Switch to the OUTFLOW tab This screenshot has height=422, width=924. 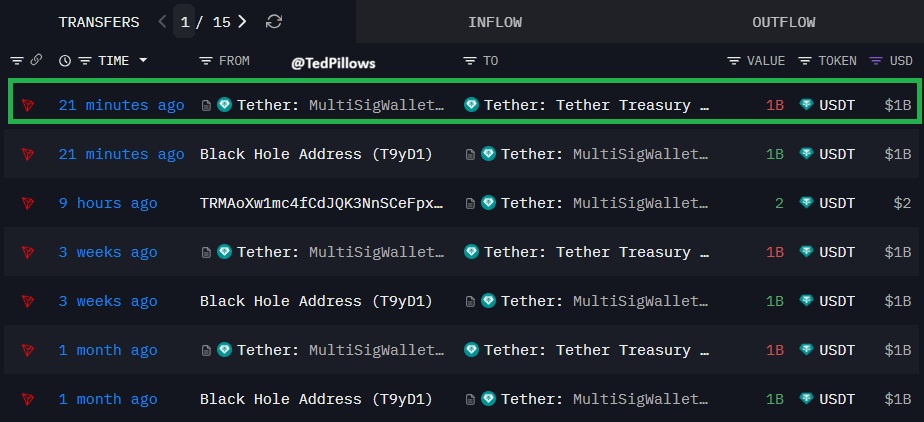coord(784,22)
